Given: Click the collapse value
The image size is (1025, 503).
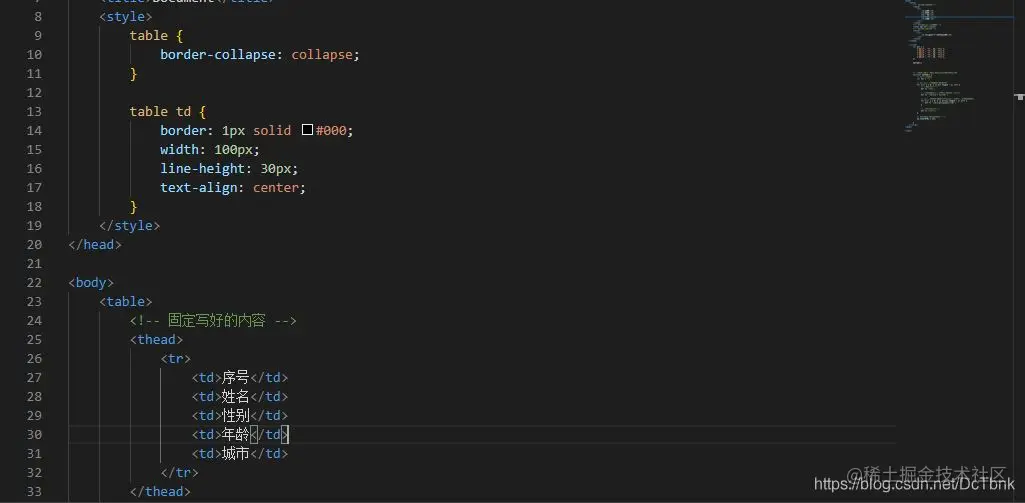Looking at the screenshot, I should coord(322,54).
